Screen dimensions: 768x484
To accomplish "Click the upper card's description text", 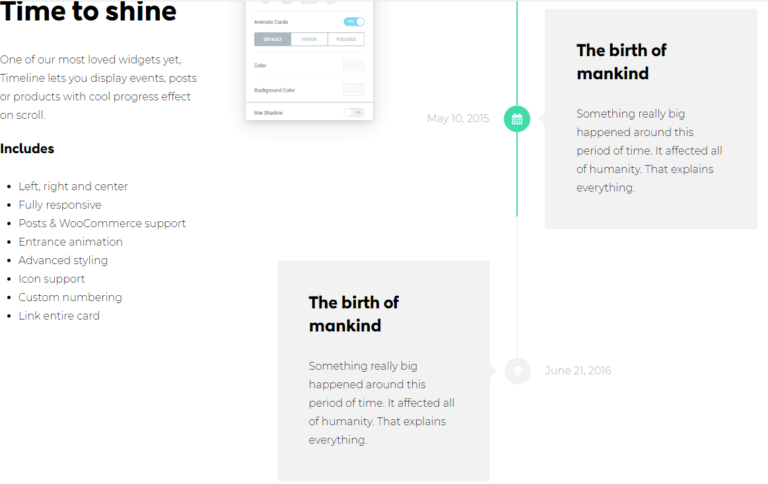I will 649,151.
